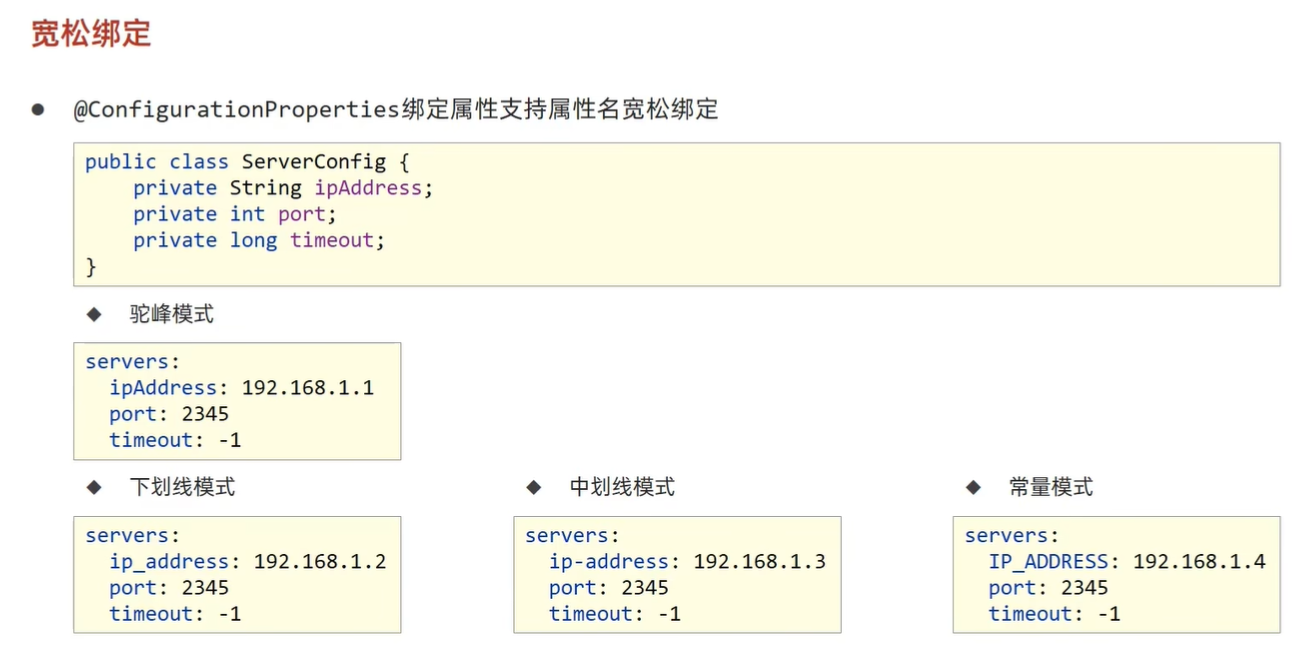Click the IP value 192.168.1.1

click(x=308, y=388)
